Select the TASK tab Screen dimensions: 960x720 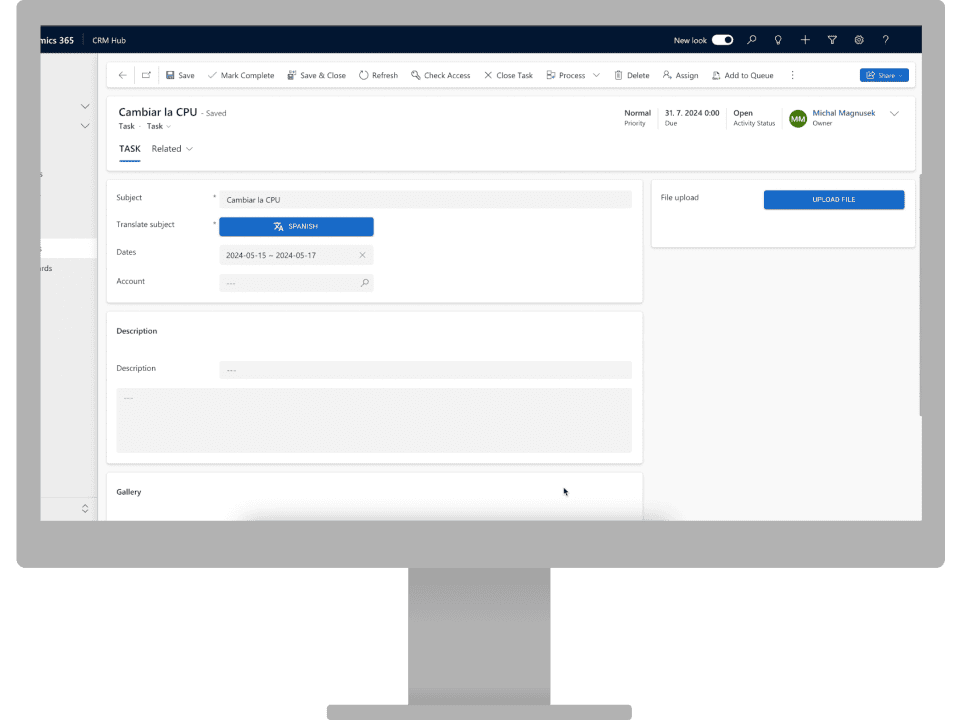pos(130,149)
